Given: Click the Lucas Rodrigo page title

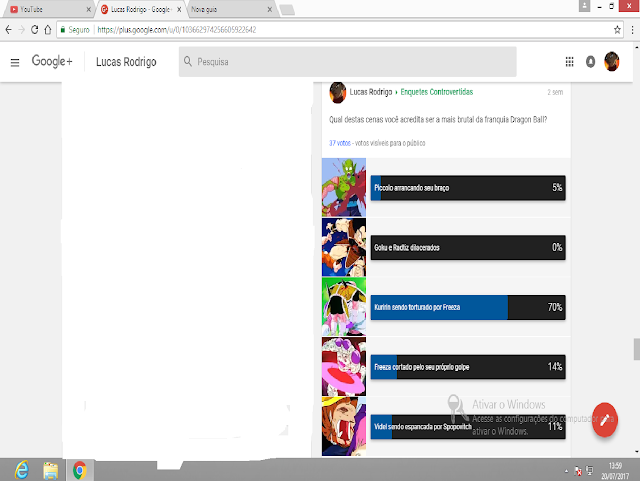Looking at the screenshot, I should [126, 62].
